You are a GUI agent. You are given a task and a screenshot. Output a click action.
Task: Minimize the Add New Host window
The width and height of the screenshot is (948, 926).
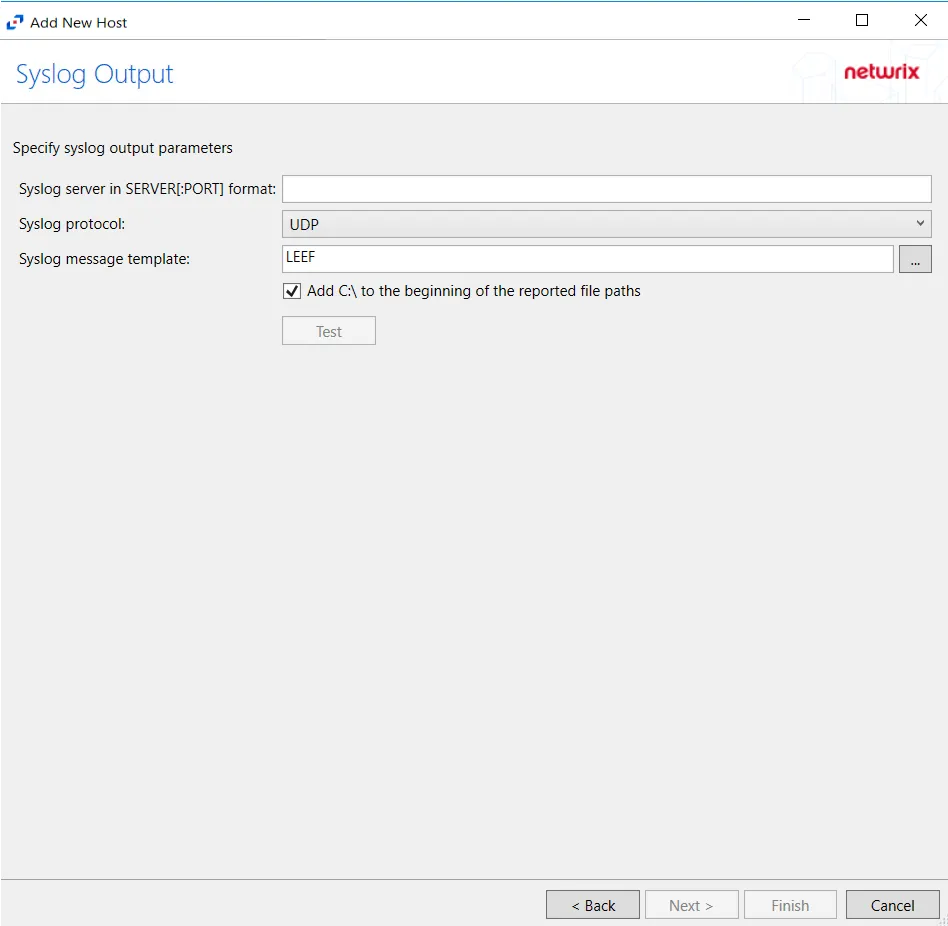click(x=804, y=20)
